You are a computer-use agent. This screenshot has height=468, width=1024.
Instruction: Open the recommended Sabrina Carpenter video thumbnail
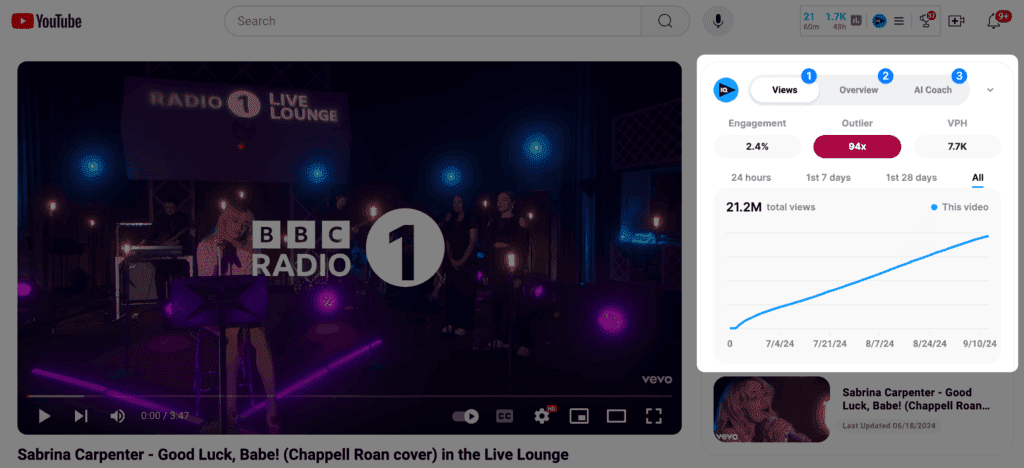point(771,409)
